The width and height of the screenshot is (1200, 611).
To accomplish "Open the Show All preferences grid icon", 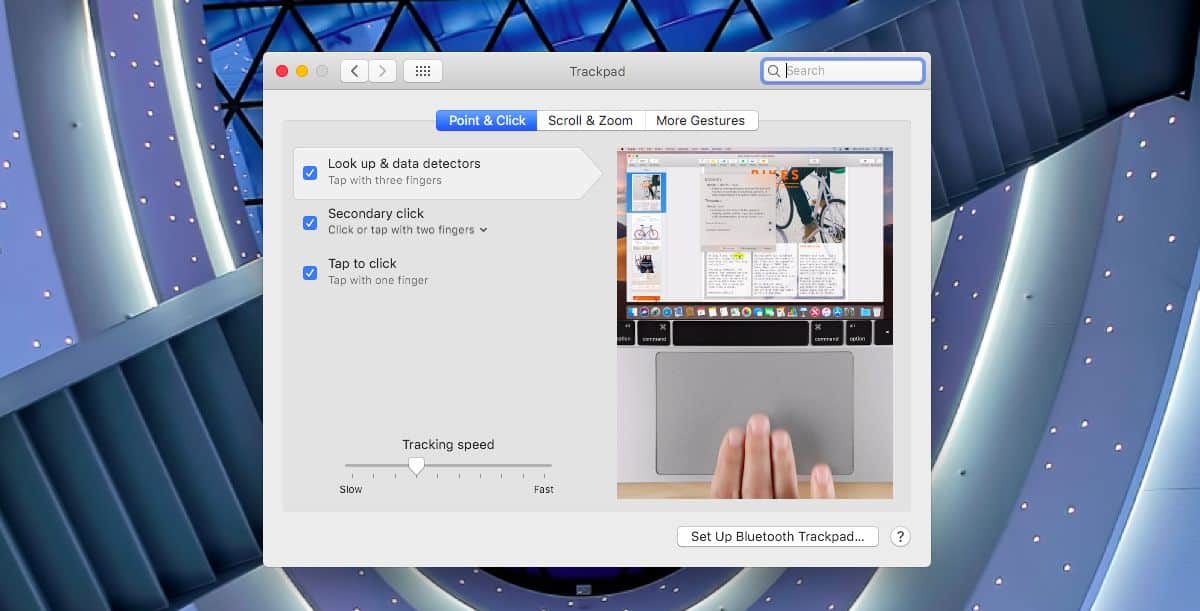I will point(422,70).
